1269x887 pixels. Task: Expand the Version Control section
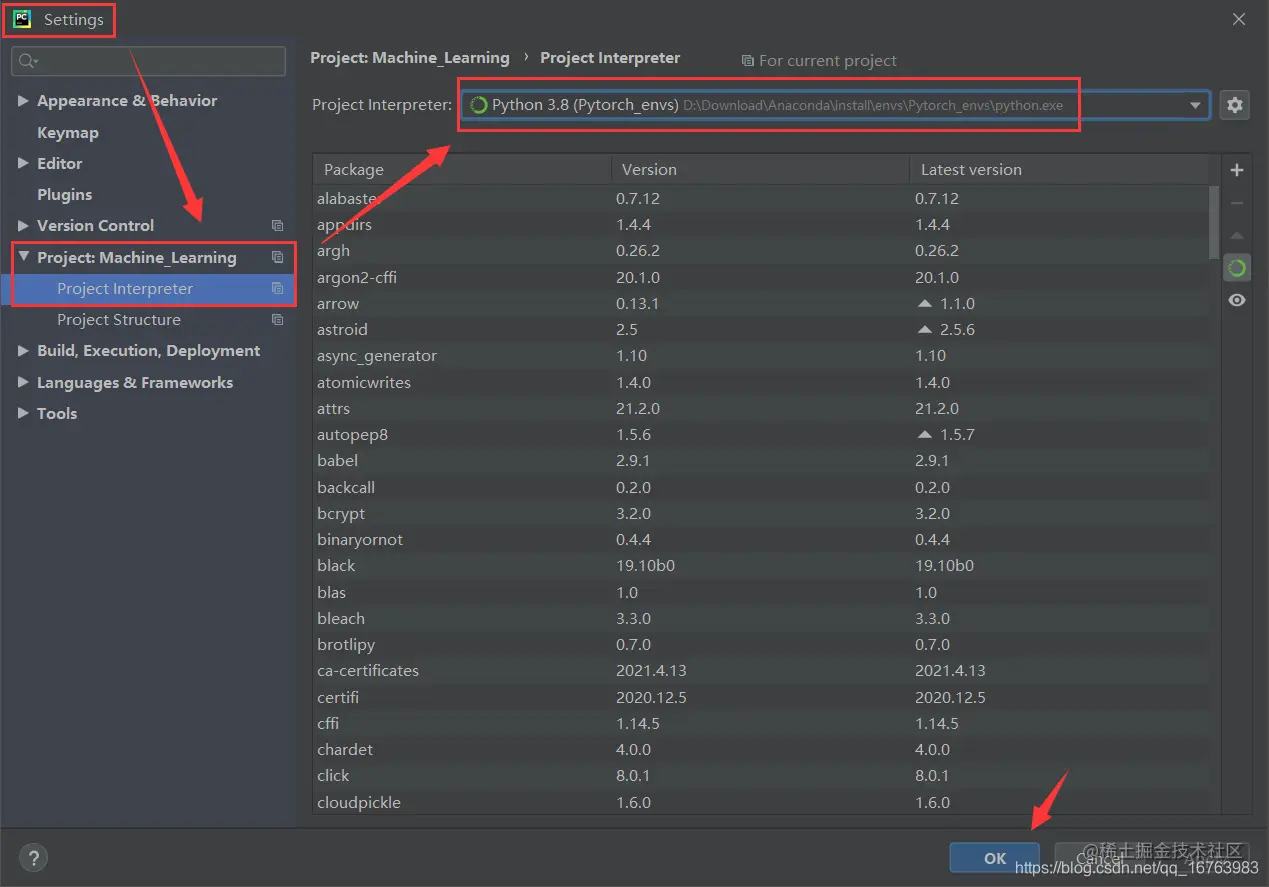23,226
